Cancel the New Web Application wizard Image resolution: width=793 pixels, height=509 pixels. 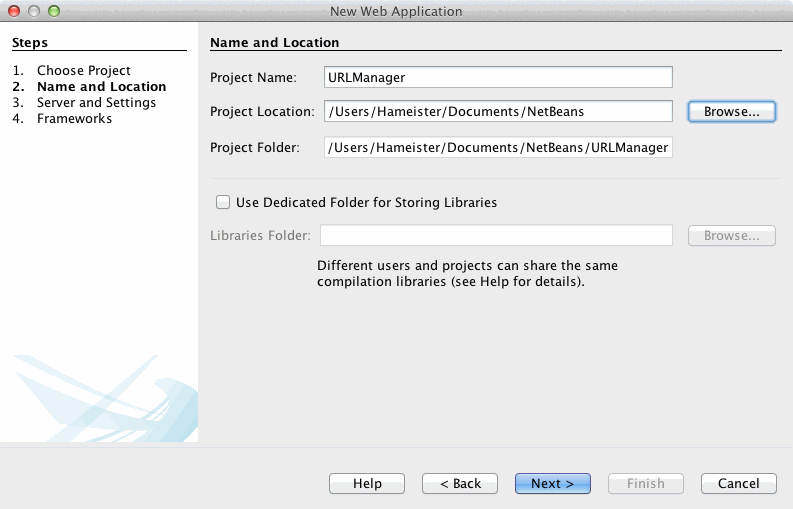click(x=738, y=484)
